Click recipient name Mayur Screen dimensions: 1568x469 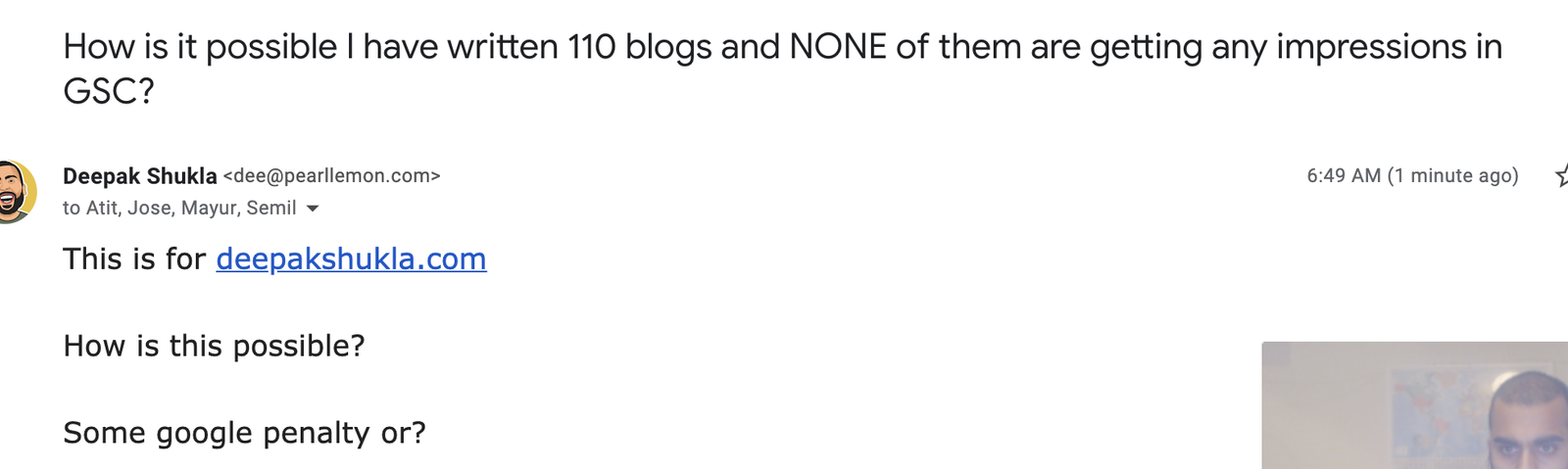click(x=209, y=208)
